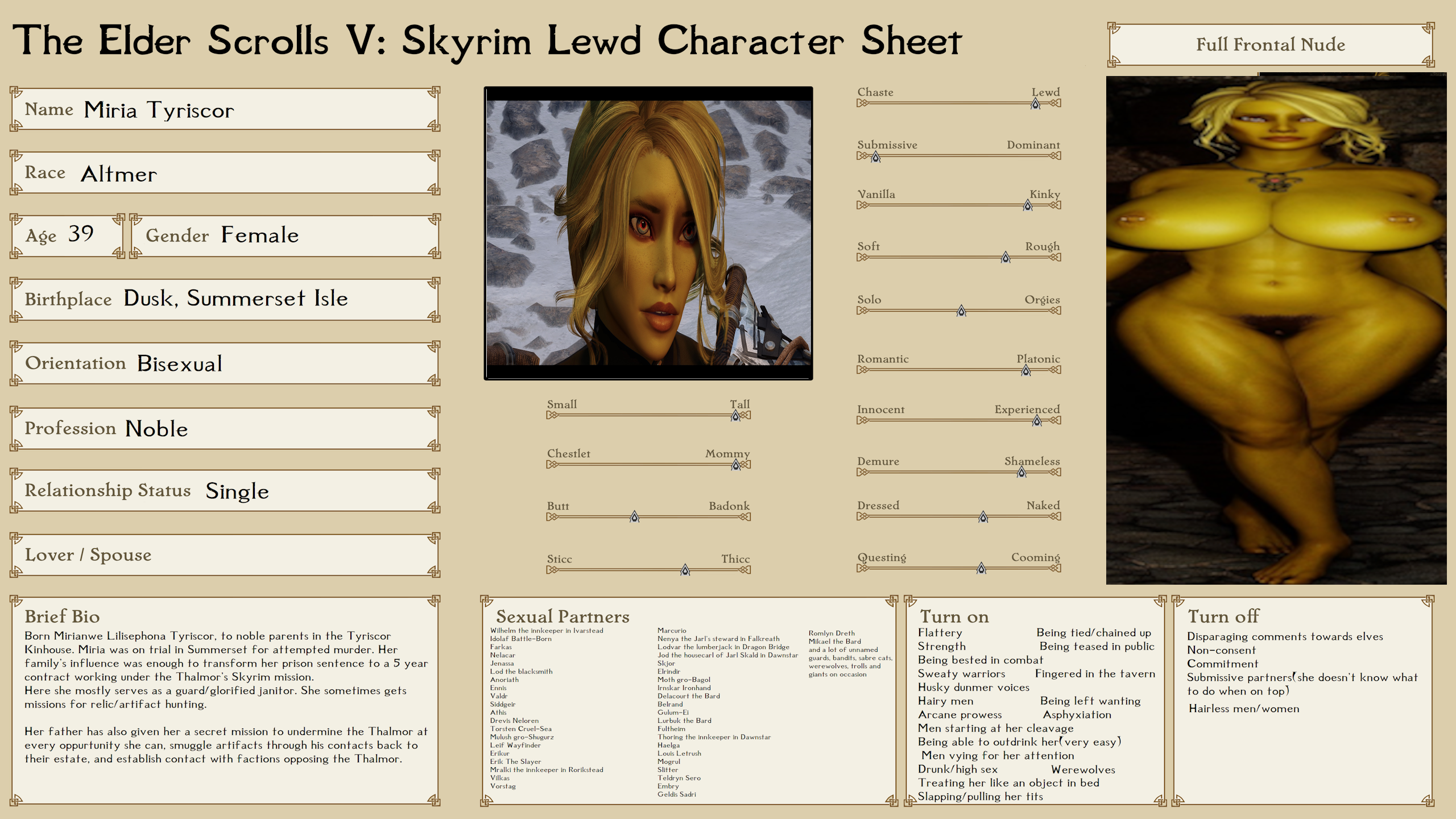Select the Torsten Cruel-Sea entry
1456x819 pixels.
pyautogui.click(x=521, y=729)
